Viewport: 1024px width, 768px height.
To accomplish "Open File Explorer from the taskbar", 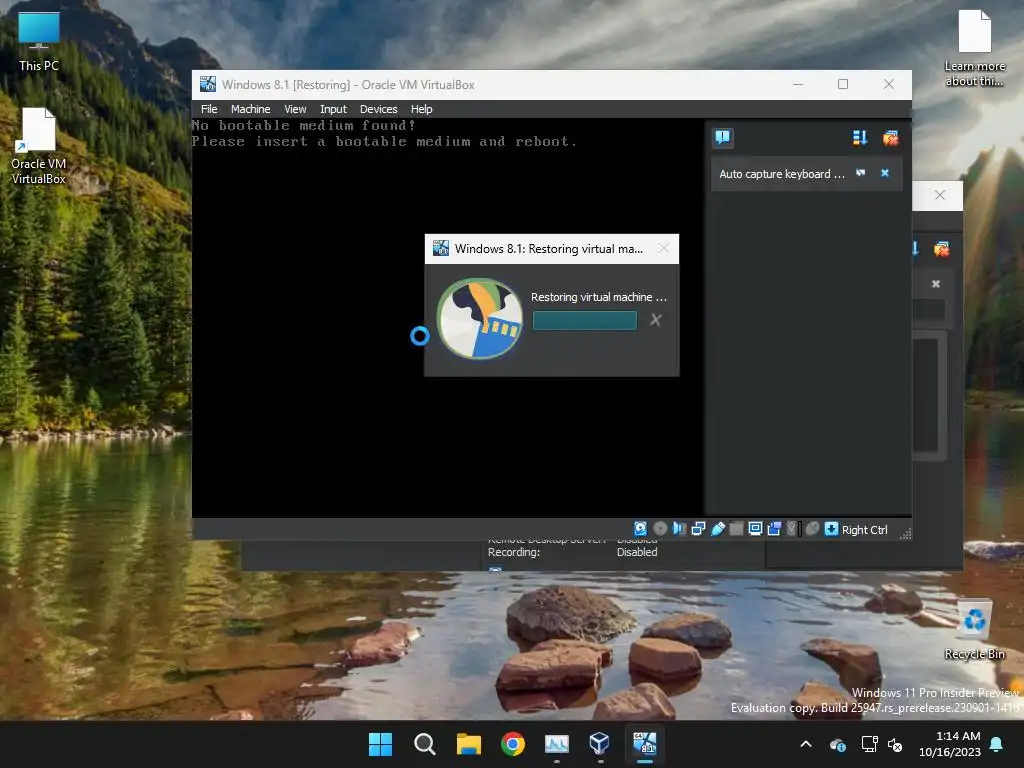I will coord(468,744).
